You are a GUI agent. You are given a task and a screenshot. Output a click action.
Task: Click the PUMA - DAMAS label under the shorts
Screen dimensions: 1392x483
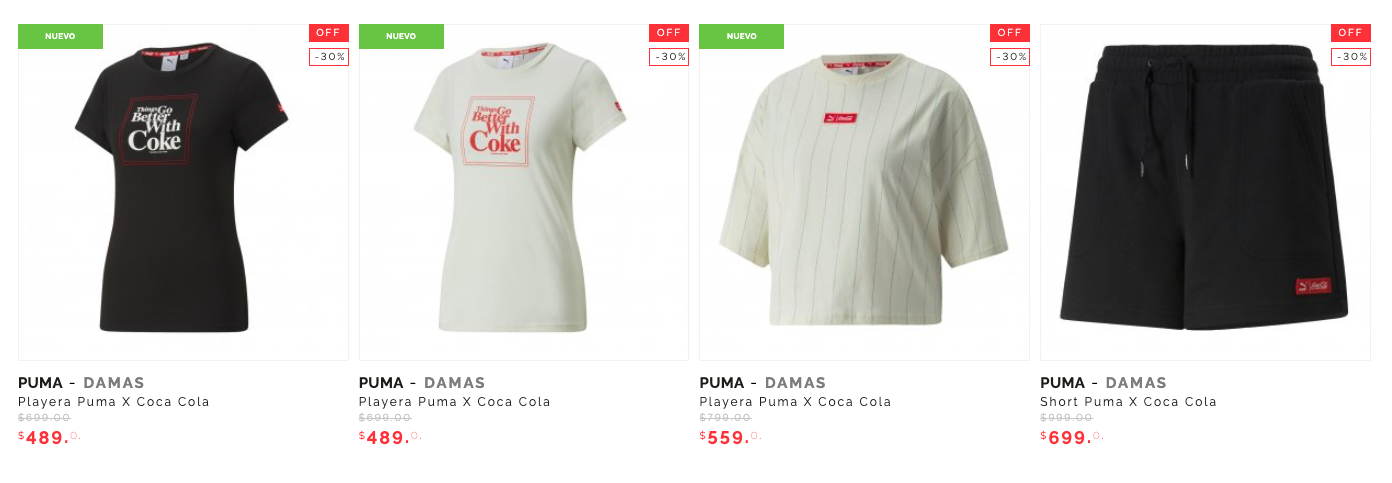click(1103, 383)
